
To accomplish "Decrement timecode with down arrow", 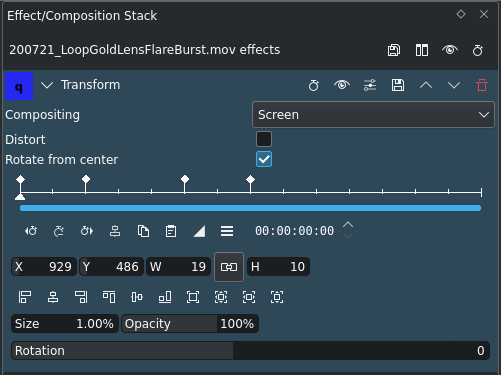I will 348,236.
